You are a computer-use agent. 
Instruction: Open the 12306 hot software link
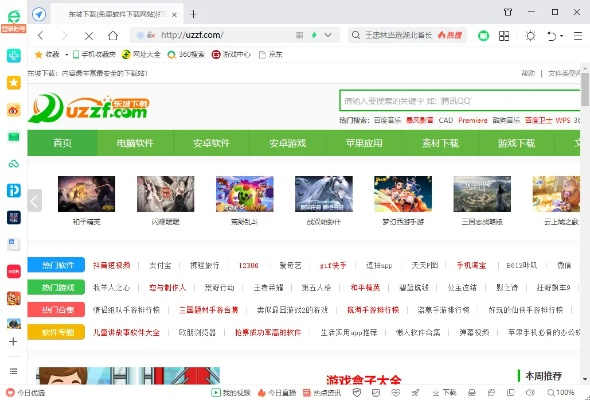[249, 265]
